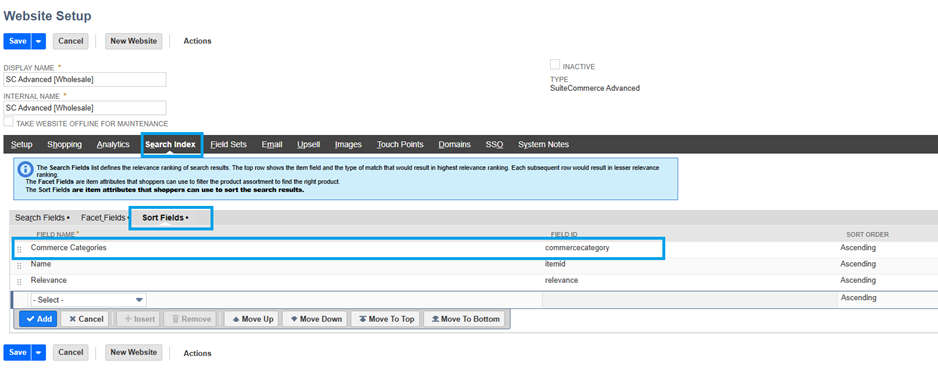The width and height of the screenshot is (938, 370).
Task: Click the Insert button
Action: coord(138,319)
